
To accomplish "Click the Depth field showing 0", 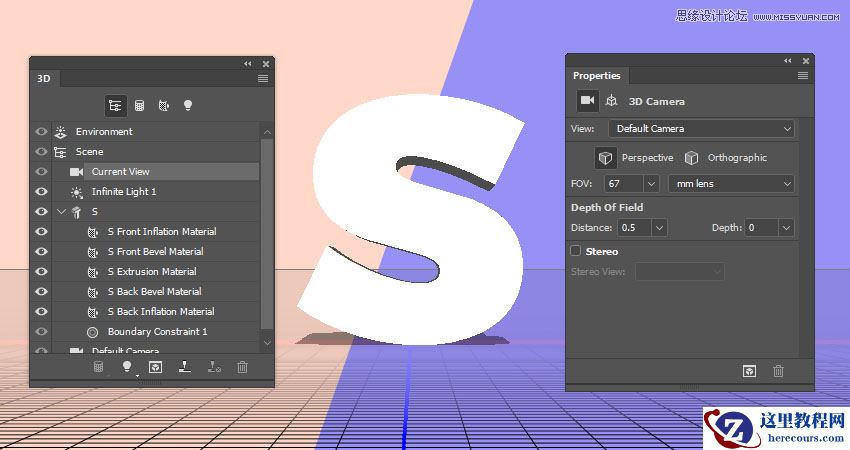I will point(762,228).
